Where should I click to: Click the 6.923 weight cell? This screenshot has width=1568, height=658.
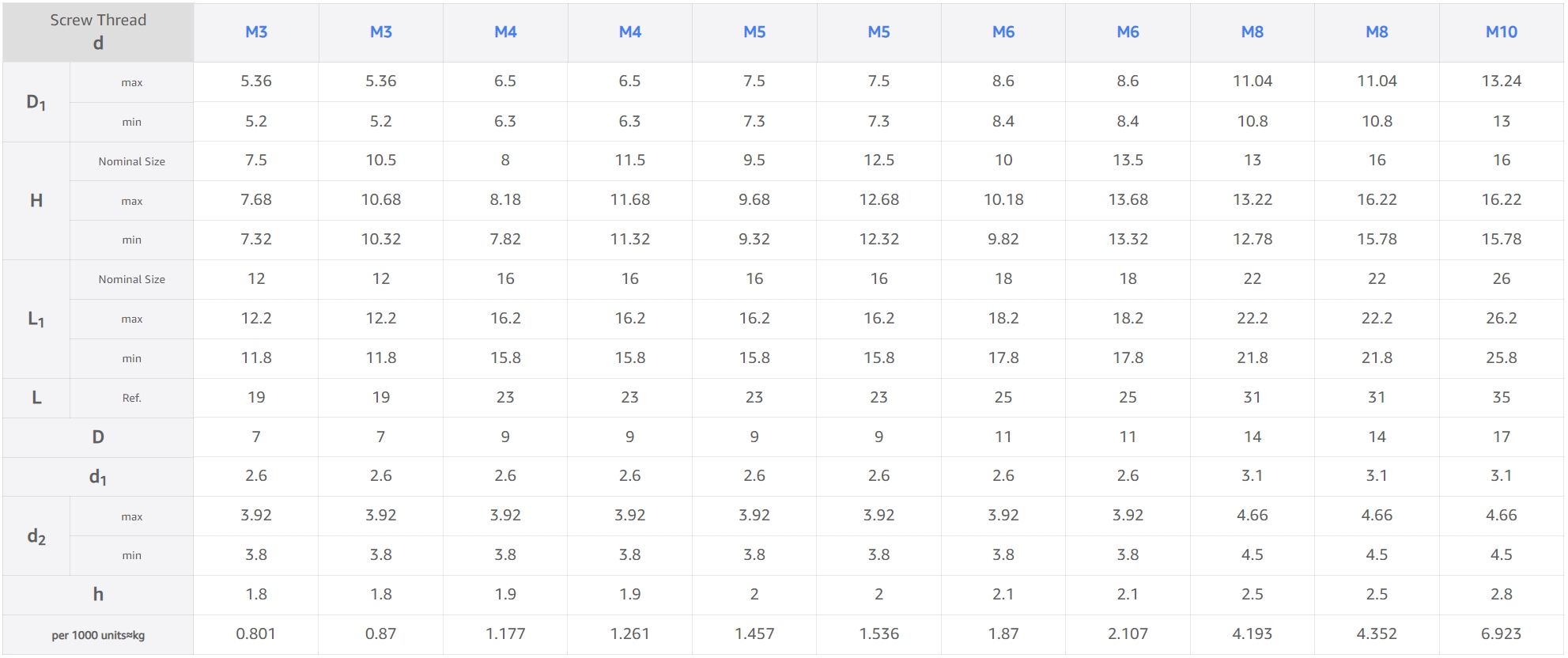click(1500, 633)
